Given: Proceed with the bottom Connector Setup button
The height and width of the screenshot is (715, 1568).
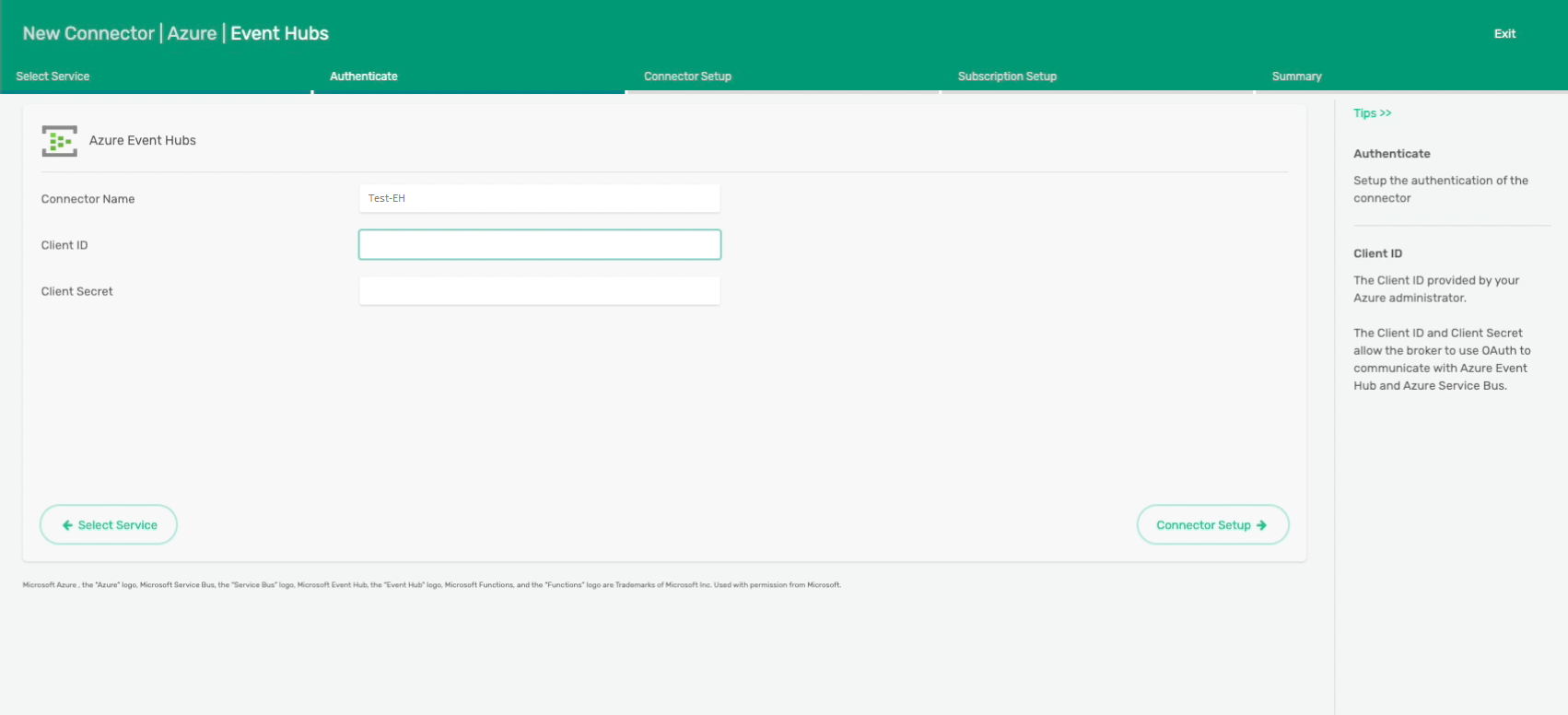Looking at the screenshot, I should tap(1211, 525).
